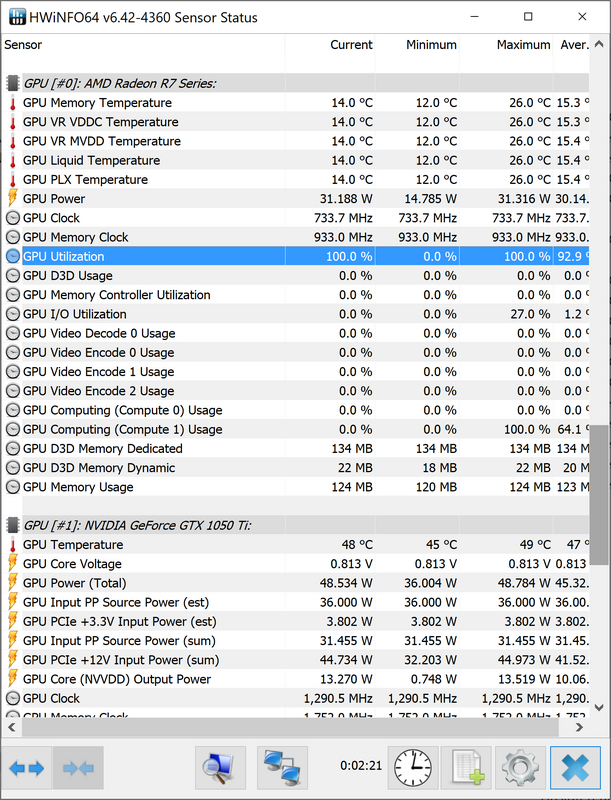Viewport: 611px width, 800px height.
Task: Select GPU PCIe +3.3V Input Power (est) row
Action: click(296, 621)
